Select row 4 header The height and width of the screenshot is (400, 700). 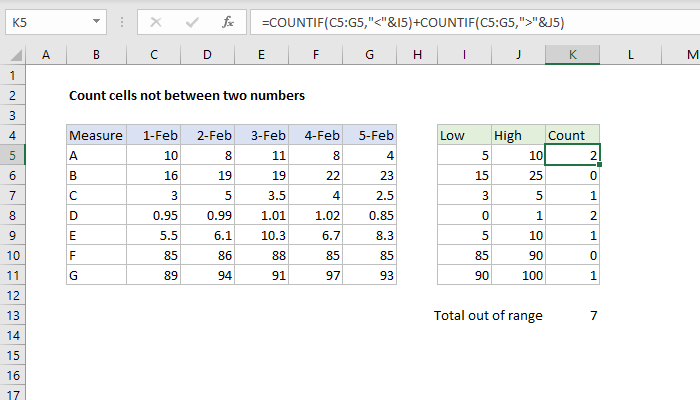[12, 135]
